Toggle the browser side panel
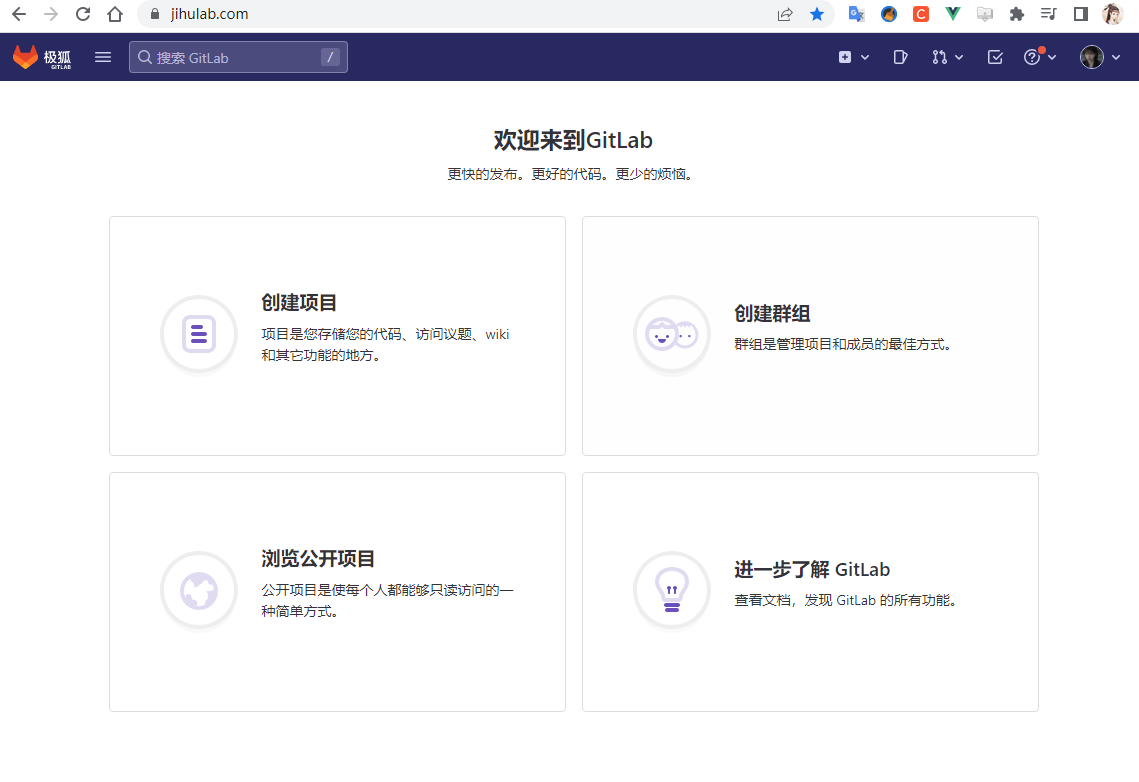The height and width of the screenshot is (782, 1139). pos(1081,14)
